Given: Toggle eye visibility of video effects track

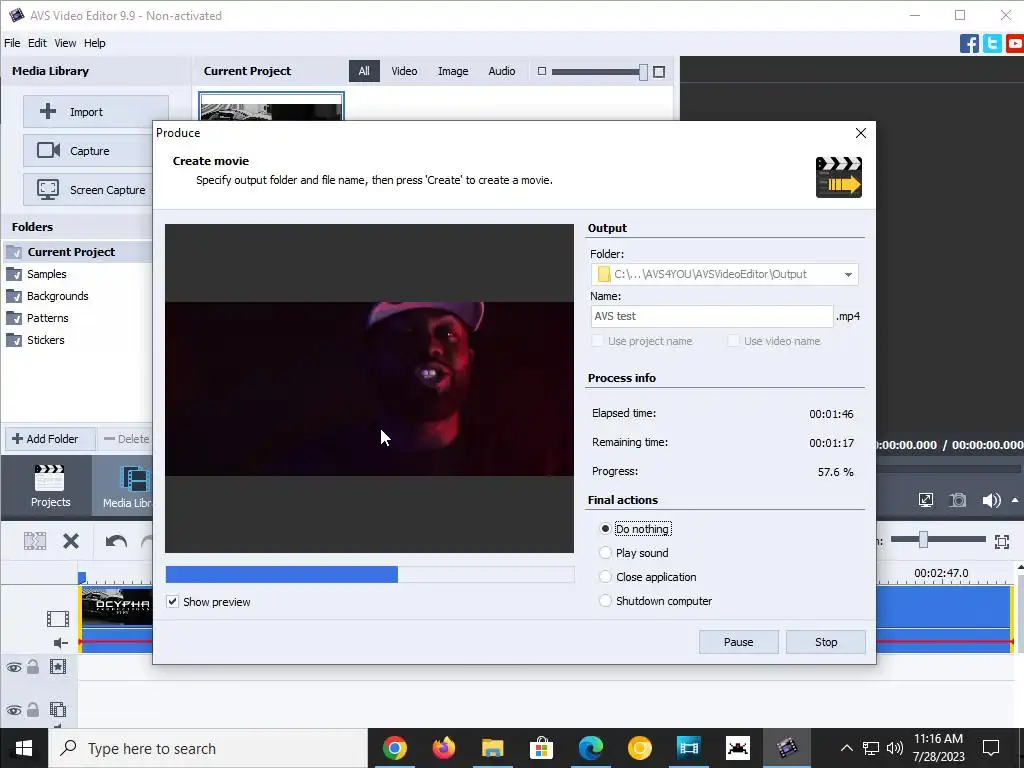Looking at the screenshot, I should click(14, 667).
